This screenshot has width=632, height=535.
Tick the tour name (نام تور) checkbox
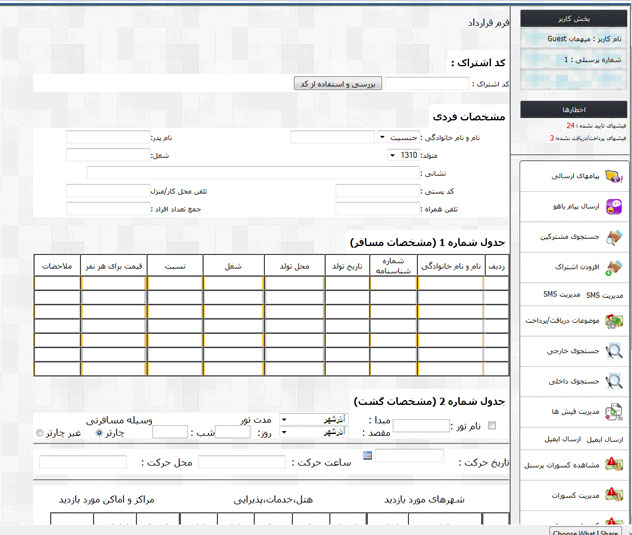(x=492, y=425)
